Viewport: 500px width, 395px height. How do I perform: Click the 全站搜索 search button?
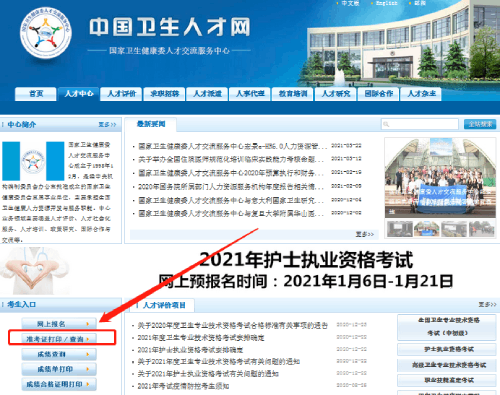(x=480, y=124)
